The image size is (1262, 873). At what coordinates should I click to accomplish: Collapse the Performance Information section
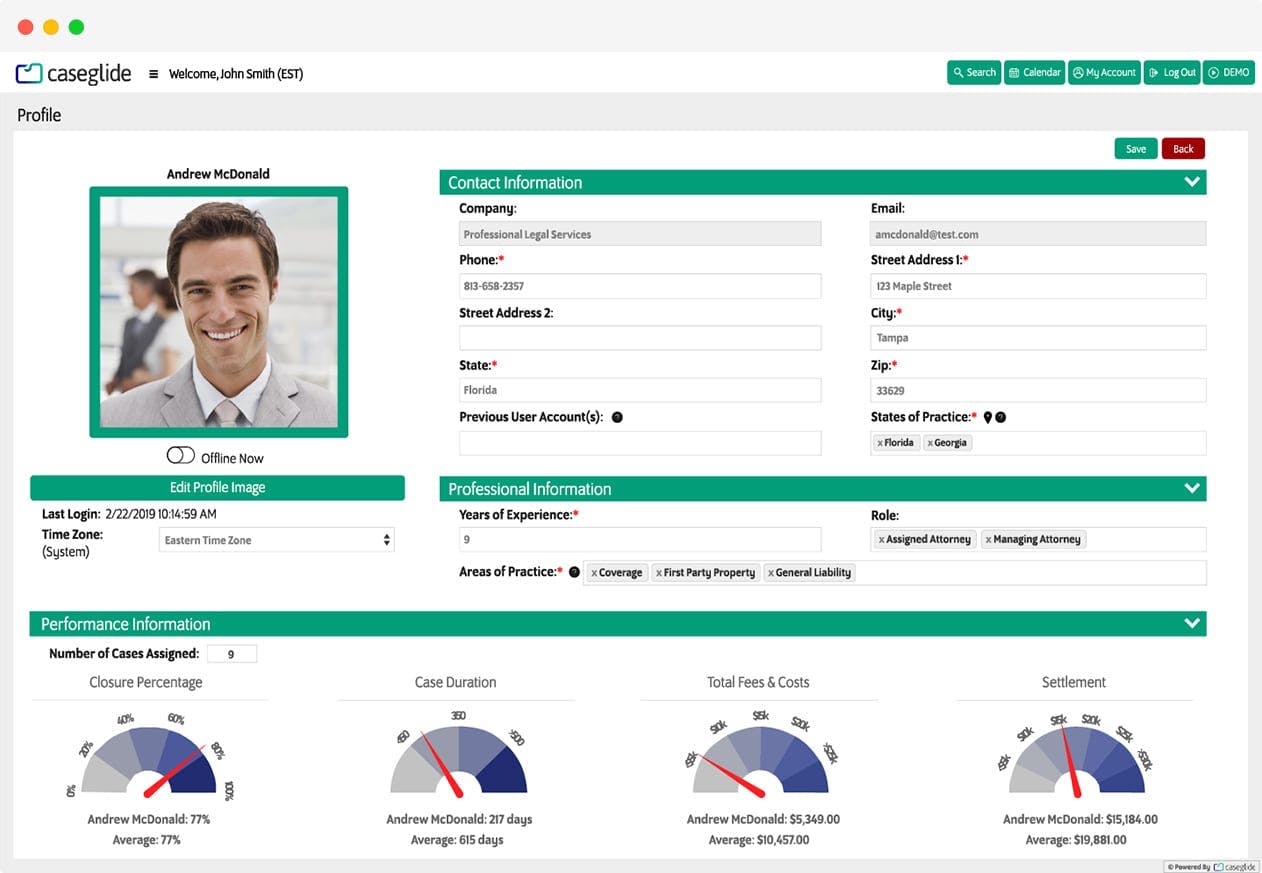[x=1191, y=623]
